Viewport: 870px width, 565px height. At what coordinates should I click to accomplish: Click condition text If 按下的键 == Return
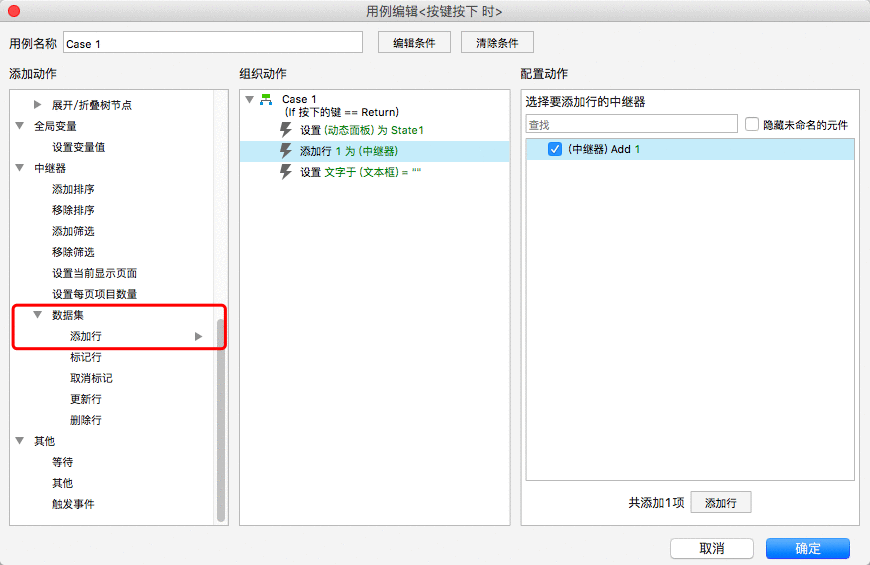pyautogui.click(x=342, y=112)
